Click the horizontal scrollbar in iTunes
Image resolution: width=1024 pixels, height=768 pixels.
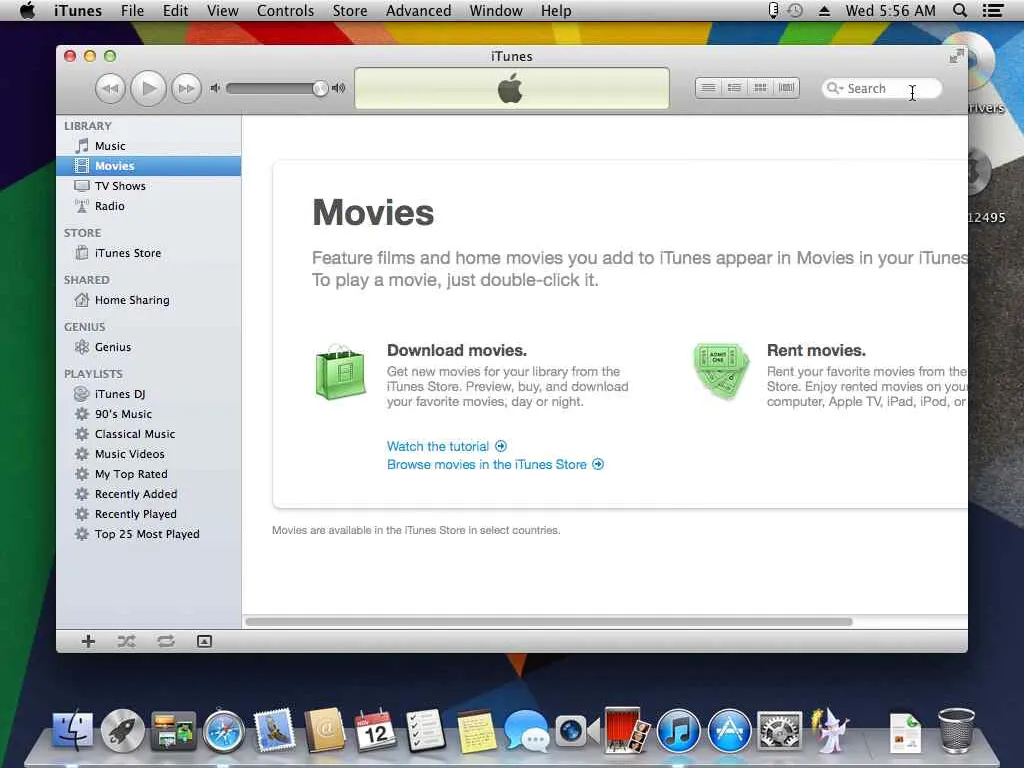click(549, 622)
